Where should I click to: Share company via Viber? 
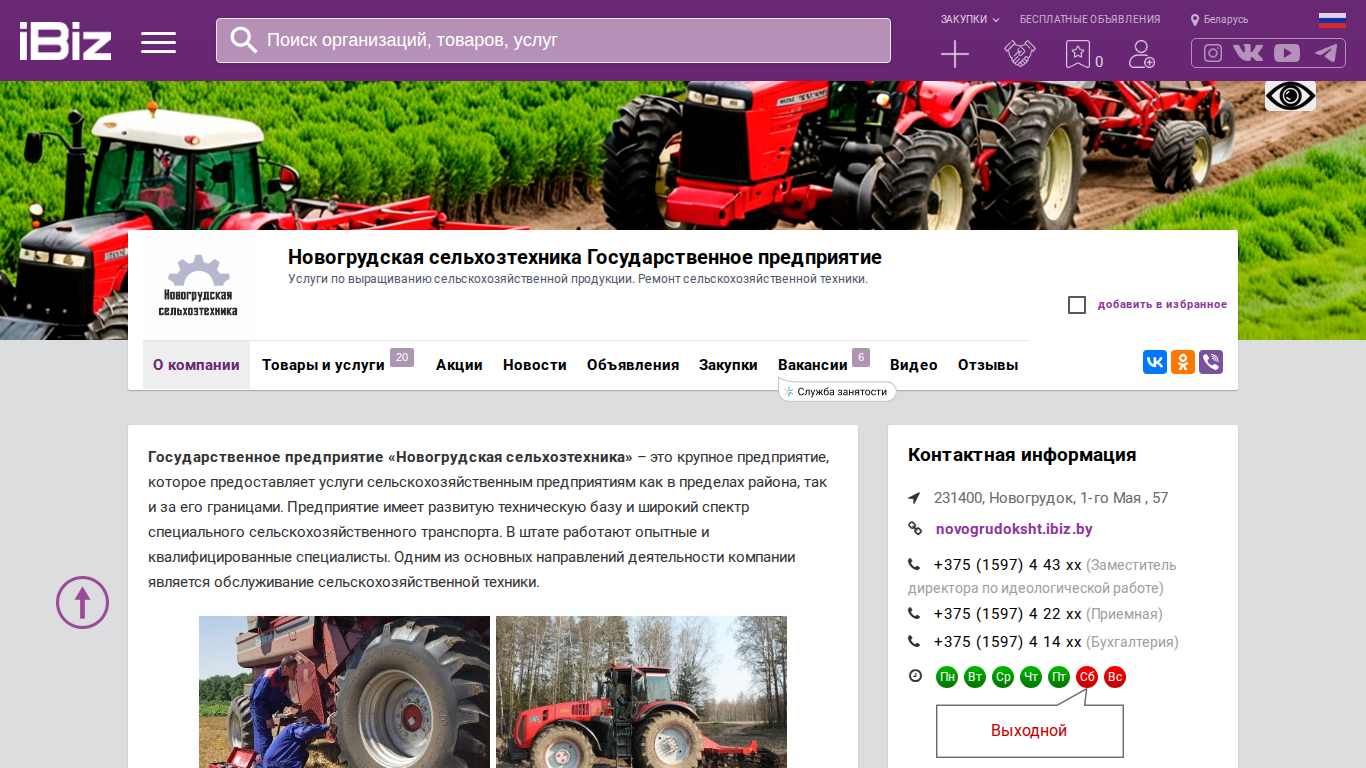(1211, 362)
